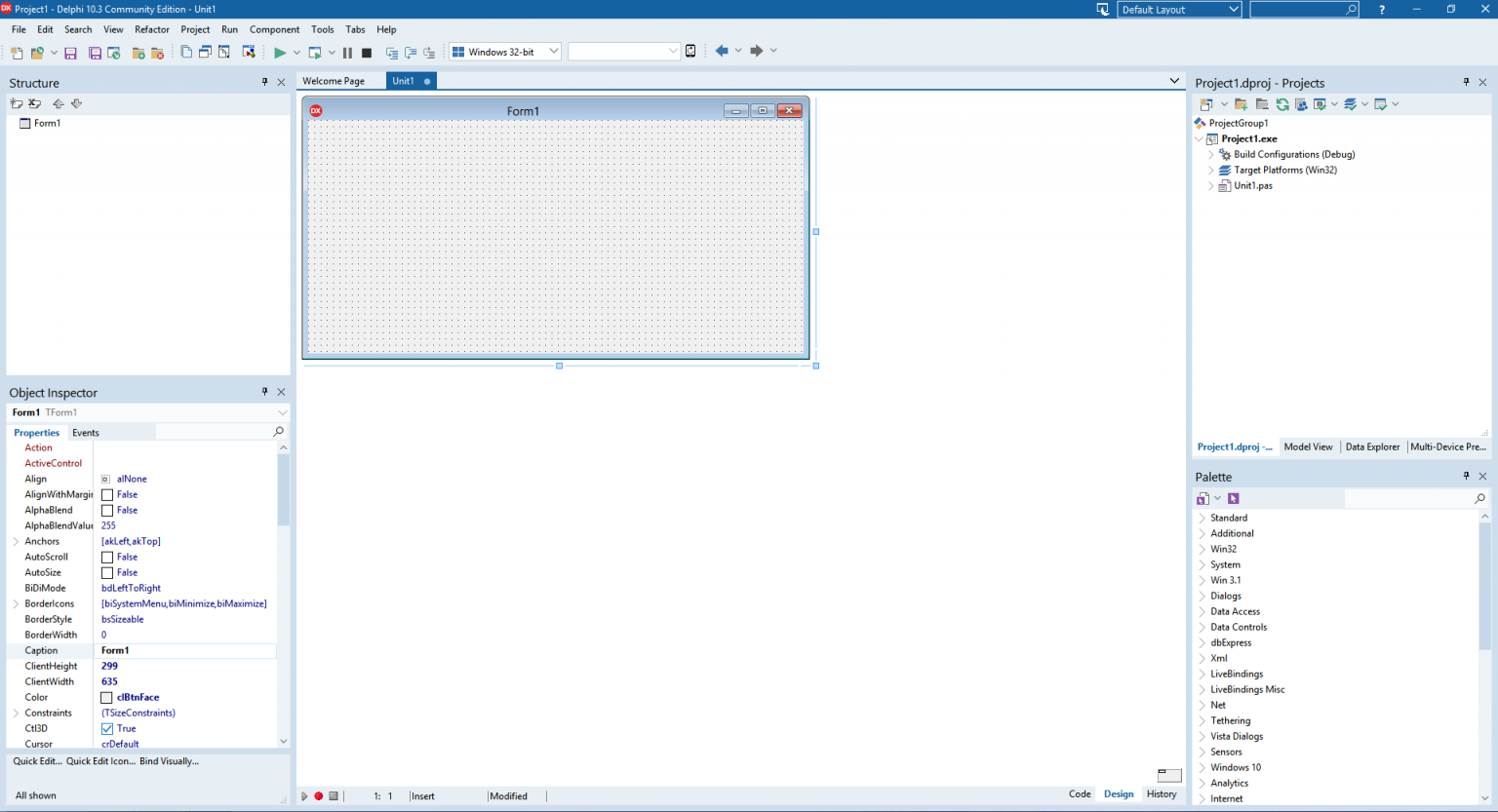This screenshot has height=812, width=1498.
Task: Collapse the Project1.exe tree node
Action: pos(1200,139)
